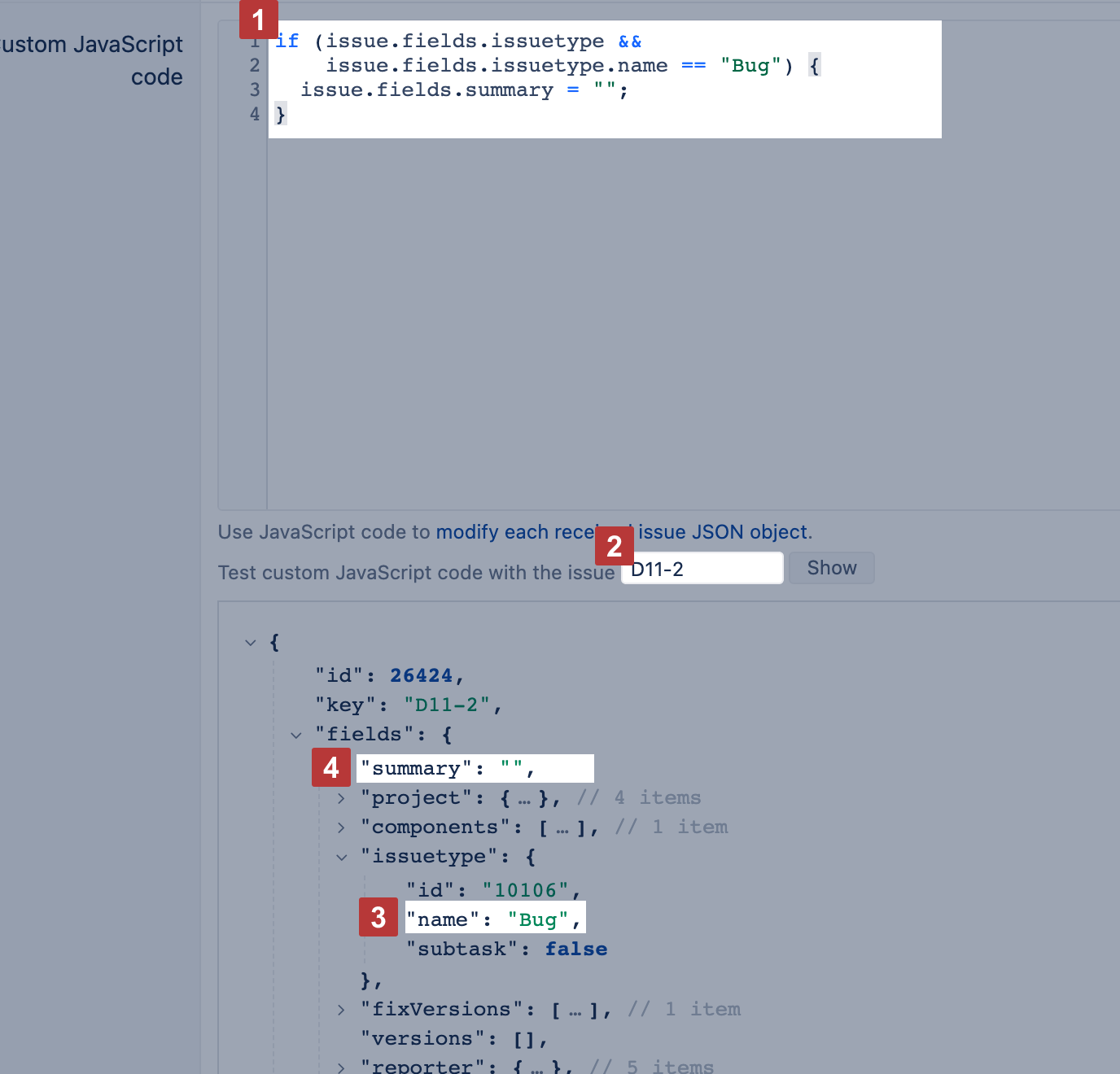Click the '// 4 items' comment after project
Screen dimensions: 1120x1074
pos(639,797)
